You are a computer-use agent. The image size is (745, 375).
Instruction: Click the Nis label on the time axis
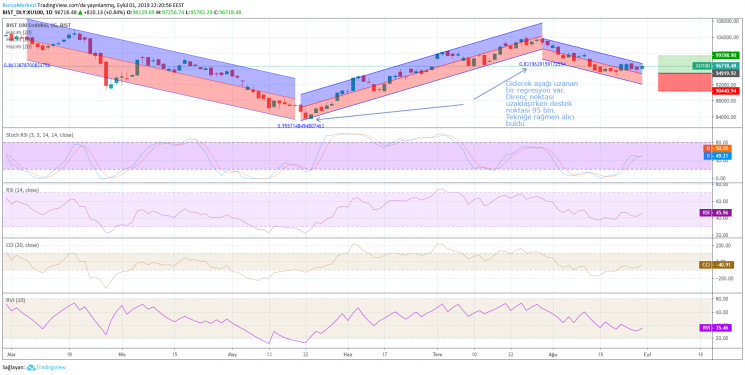(x=122, y=355)
